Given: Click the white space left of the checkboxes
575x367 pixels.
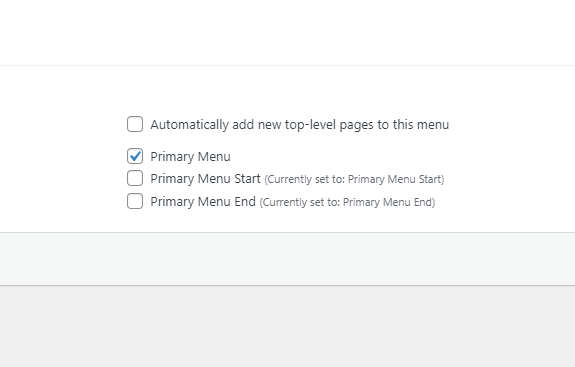Looking at the screenshot, I should pyautogui.click(x=62, y=161).
